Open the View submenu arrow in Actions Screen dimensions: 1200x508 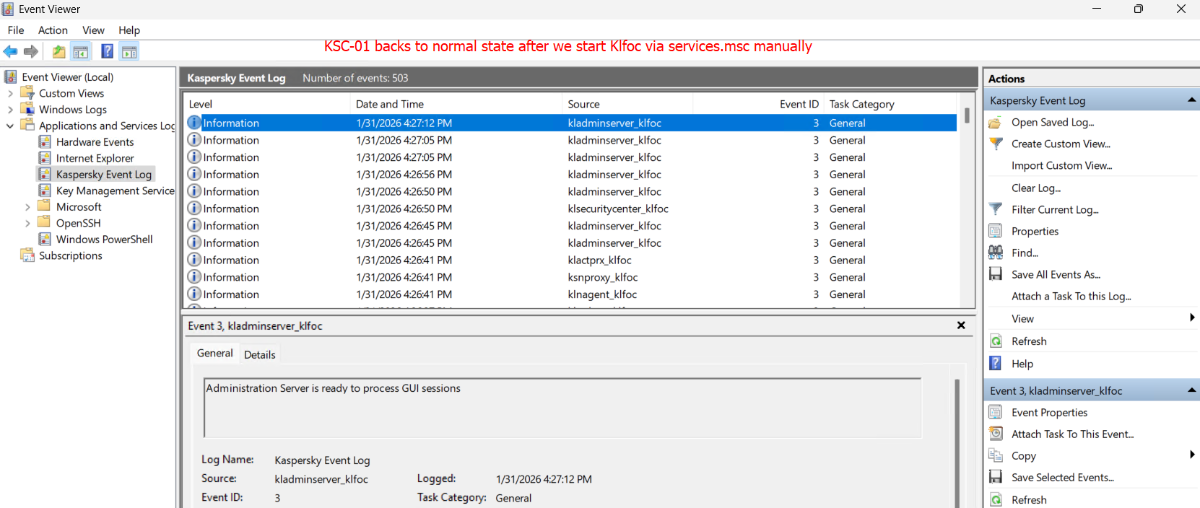point(1192,318)
